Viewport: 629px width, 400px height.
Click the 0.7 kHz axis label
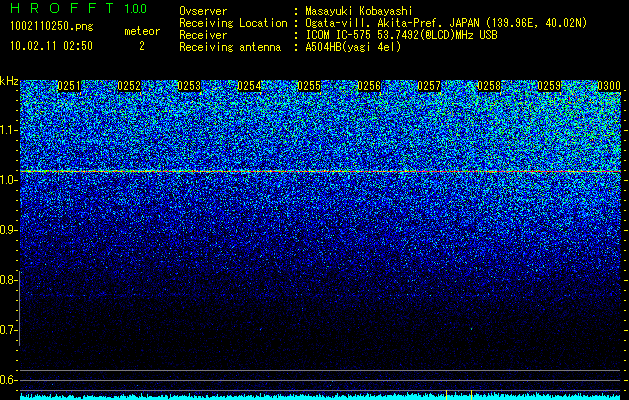click(7, 330)
